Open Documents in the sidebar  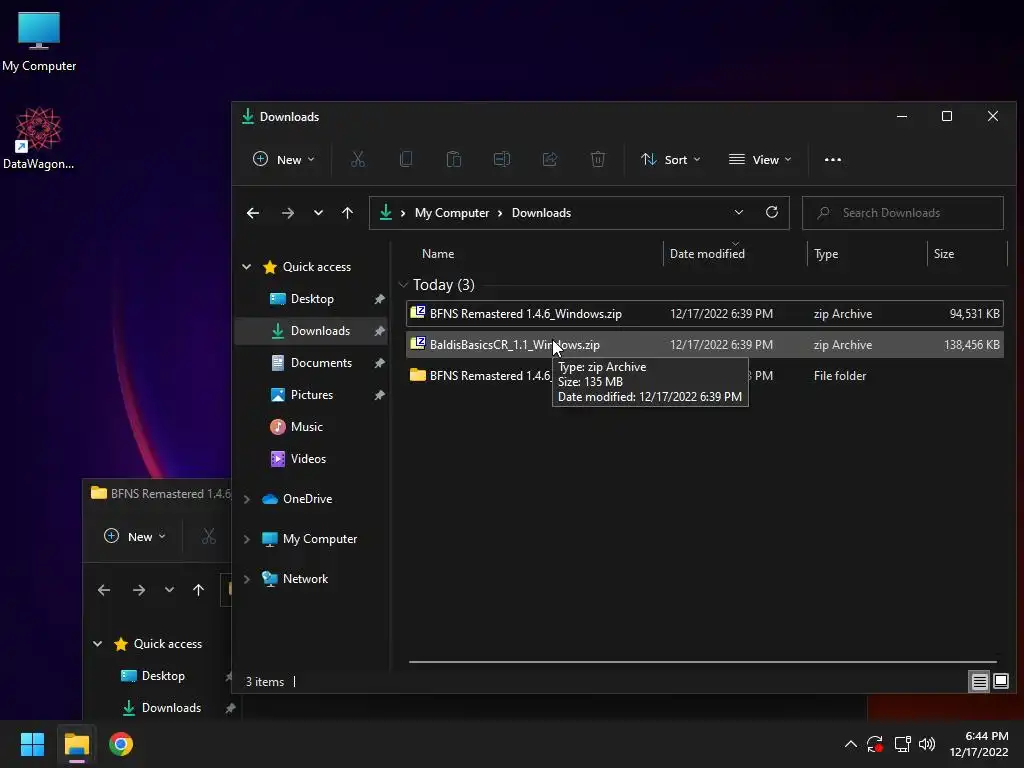coord(321,362)
